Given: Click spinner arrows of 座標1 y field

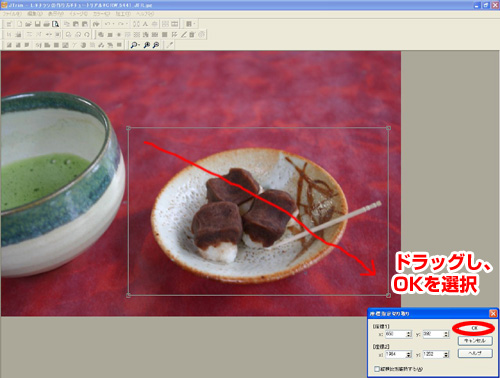Looking at the screenshot, I should coord(446,334).
